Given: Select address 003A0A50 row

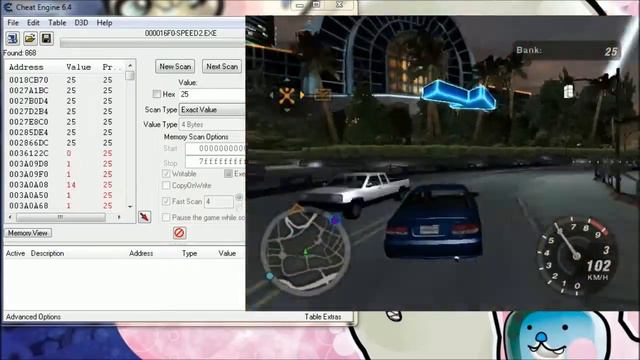Looking at the screenshot, I should click(65, 196).
